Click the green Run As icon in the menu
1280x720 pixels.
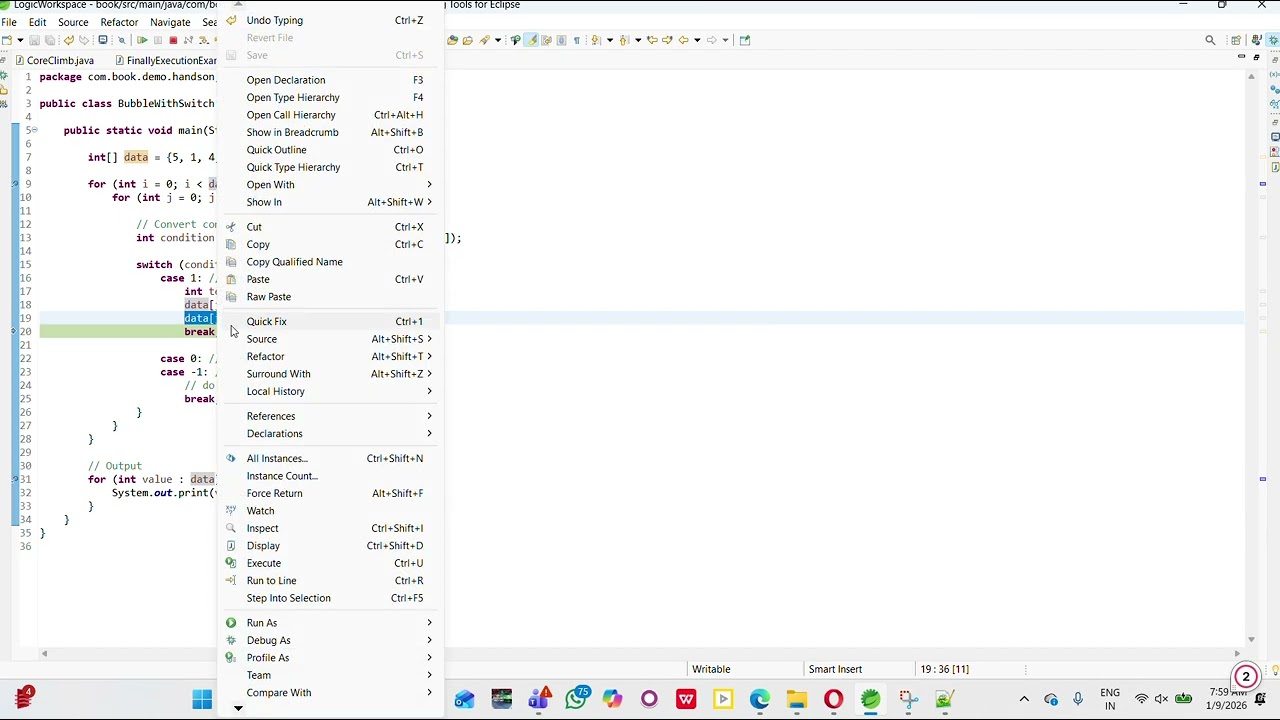pyautogui.click(x=231, y=623)
